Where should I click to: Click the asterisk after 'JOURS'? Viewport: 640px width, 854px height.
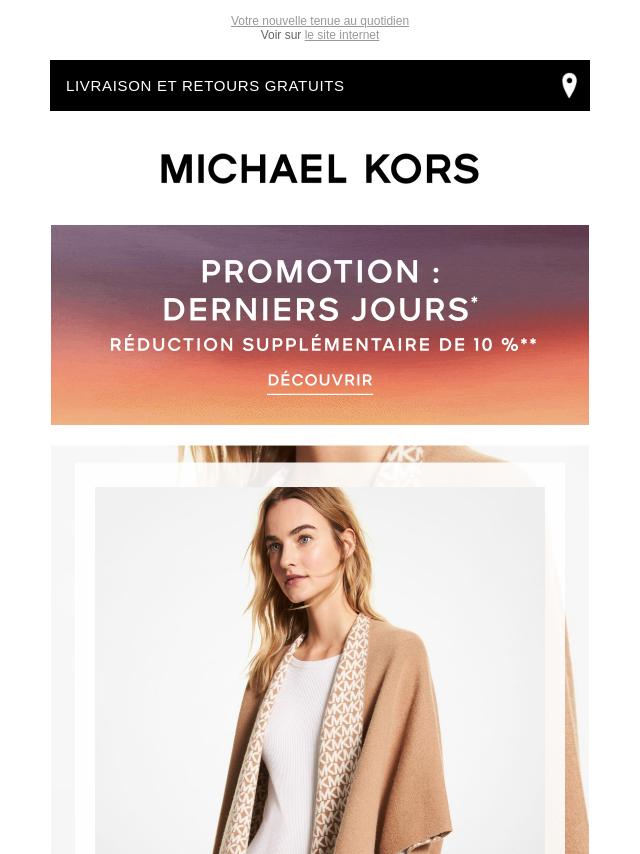[x=474, y=300]
